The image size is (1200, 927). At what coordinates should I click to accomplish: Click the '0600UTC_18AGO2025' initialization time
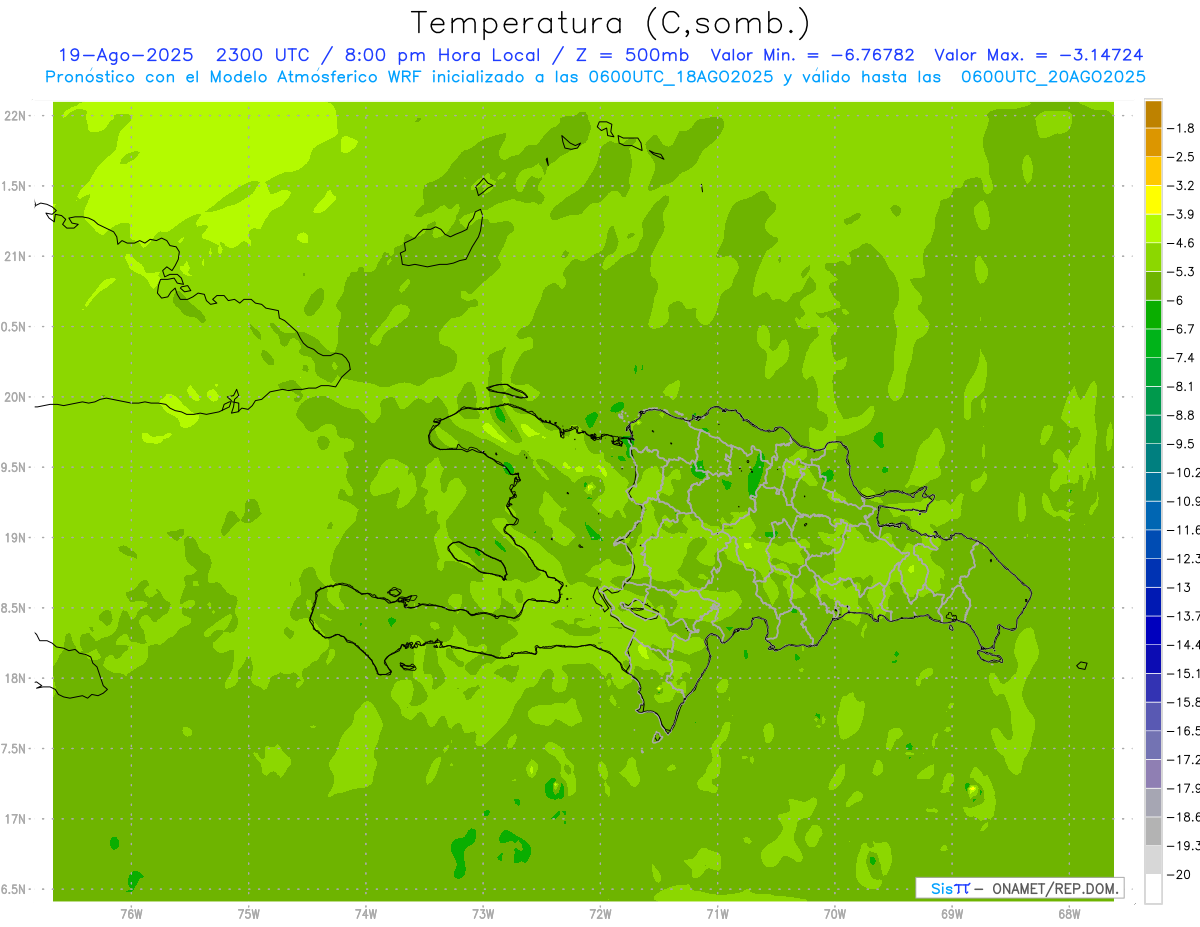coord(681,77)
